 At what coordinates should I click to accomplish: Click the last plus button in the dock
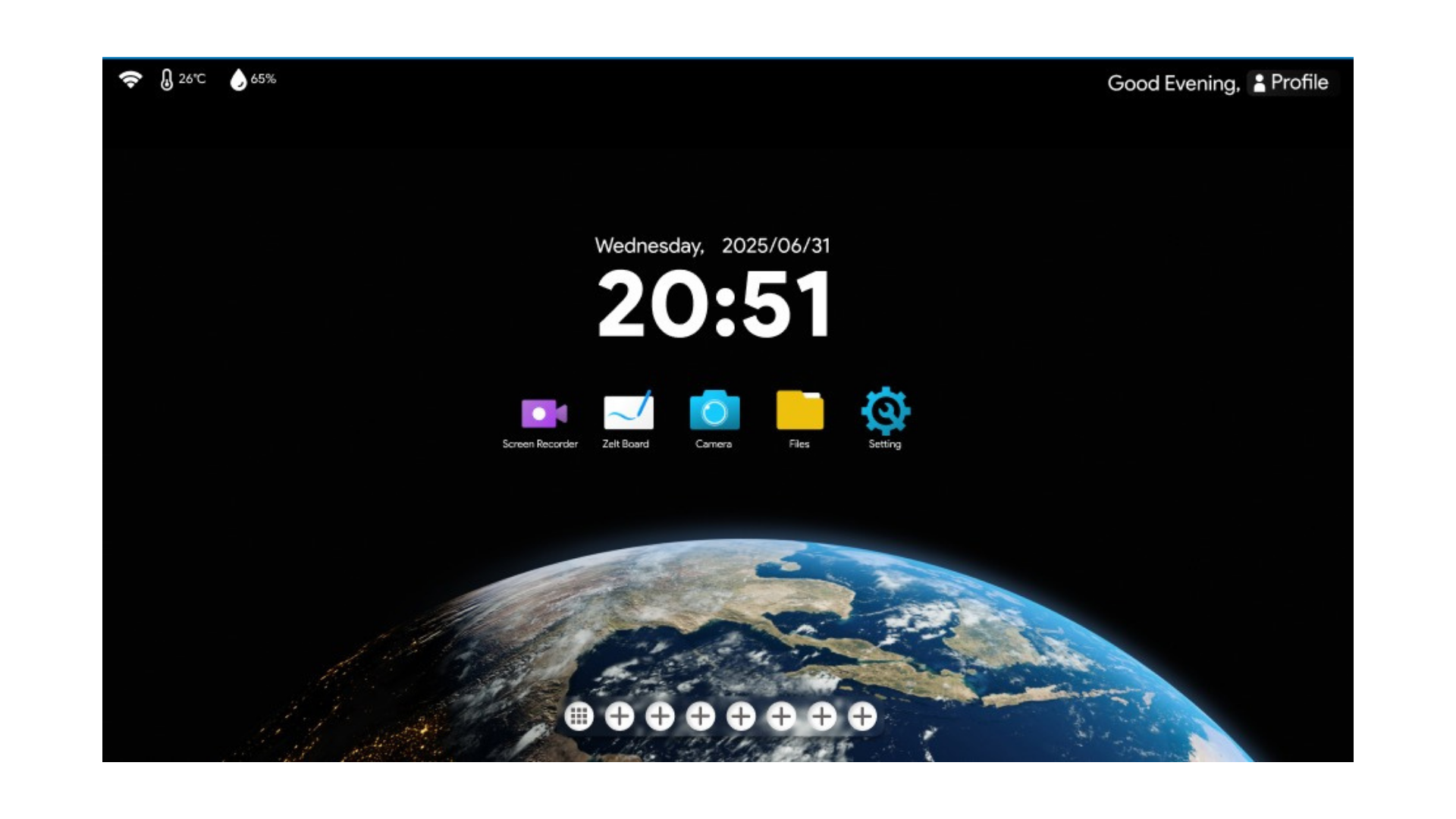(x=862, y=716)
